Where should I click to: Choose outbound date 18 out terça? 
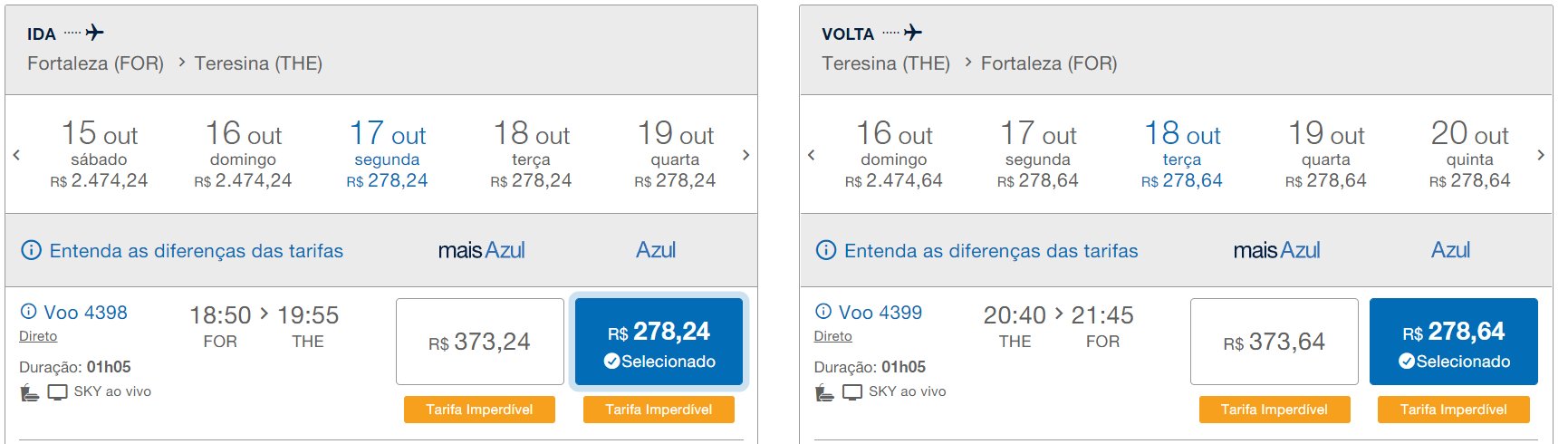point(531,154)
